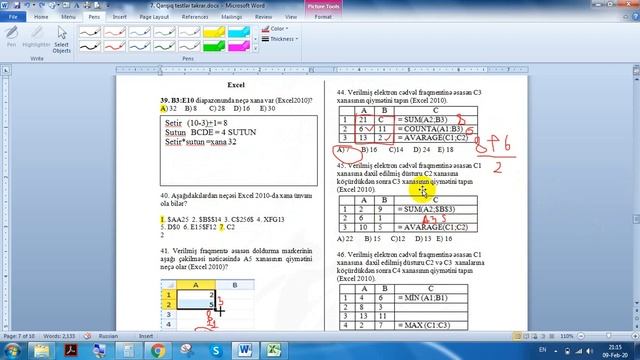This screenshot has height=360, width=640.
Task: Open Google Chrome from taskbar
Action: tap(158, 350)
